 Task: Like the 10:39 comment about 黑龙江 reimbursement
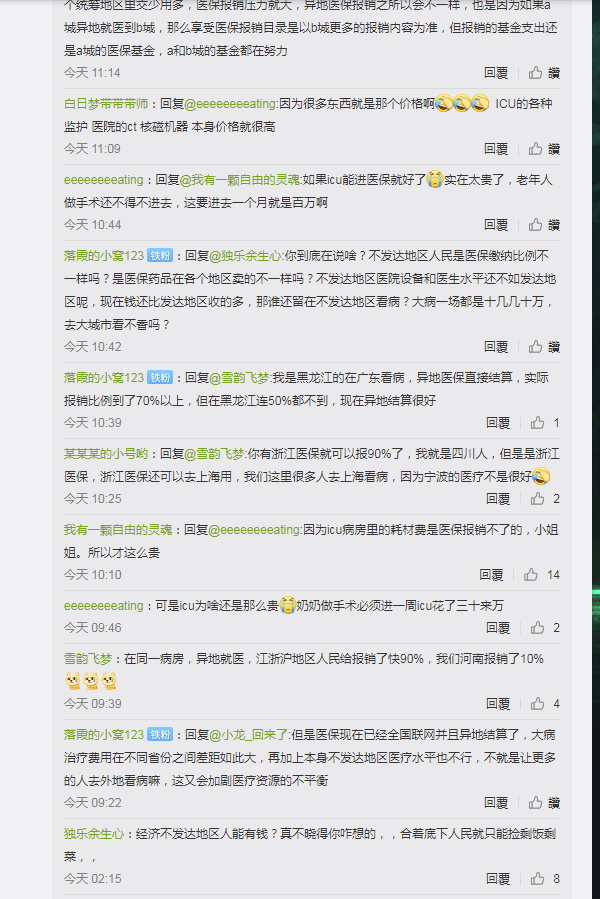point(544,423)
